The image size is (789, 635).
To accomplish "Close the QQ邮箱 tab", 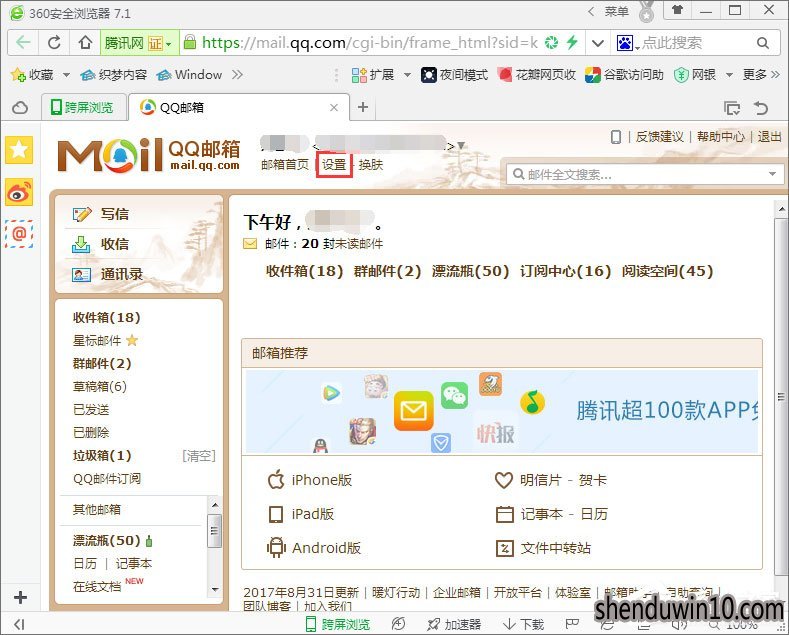I will pos(334,107).
